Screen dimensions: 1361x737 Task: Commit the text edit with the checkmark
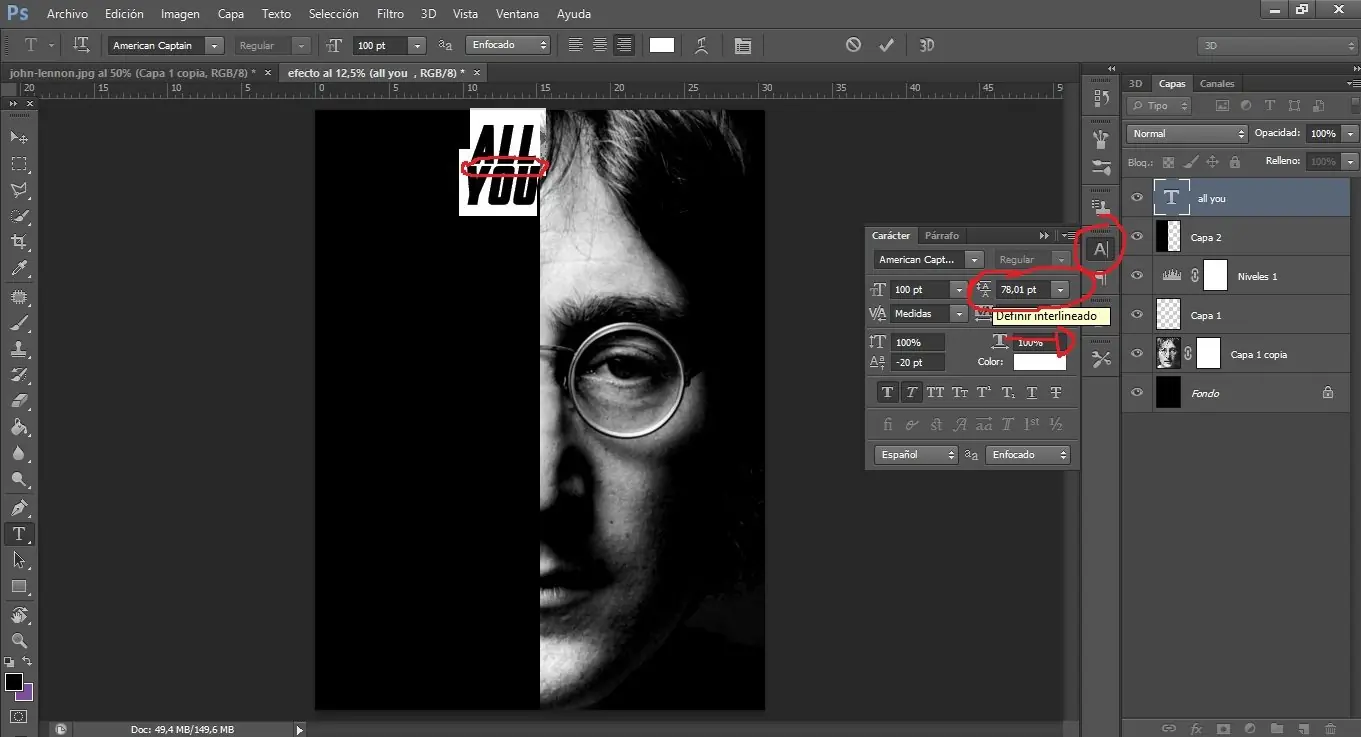click(x=886, y=44)
